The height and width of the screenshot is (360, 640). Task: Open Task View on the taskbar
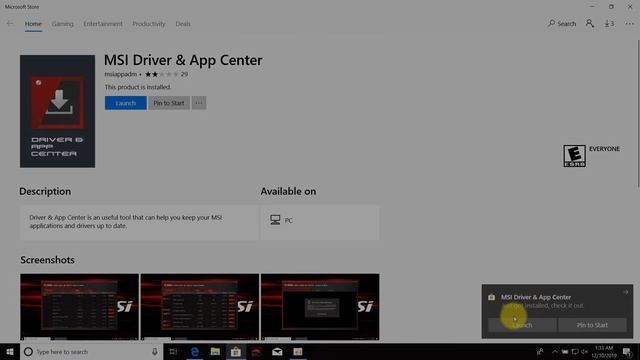(x=173, y=352)
